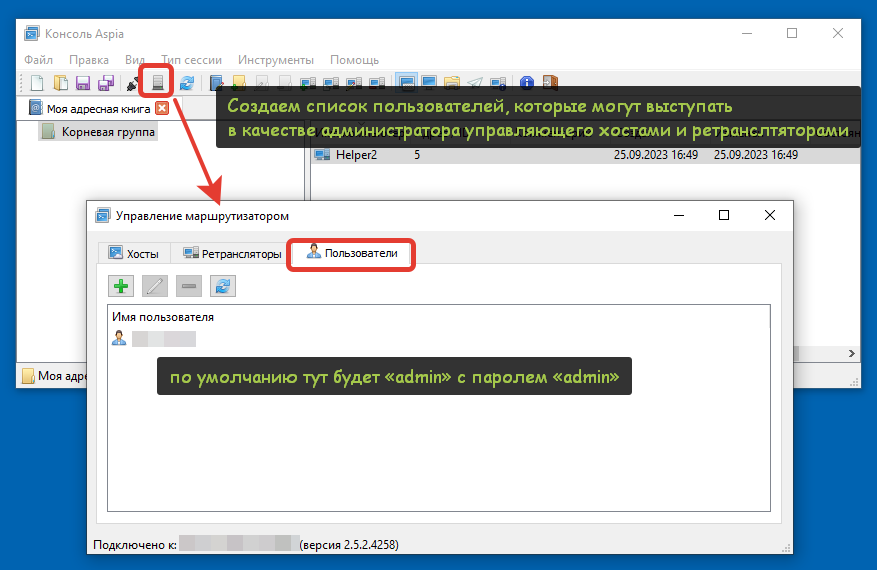Select Корневая группа in the tree
The height and width of the screenshot is (570, 877).
(109, 132)
